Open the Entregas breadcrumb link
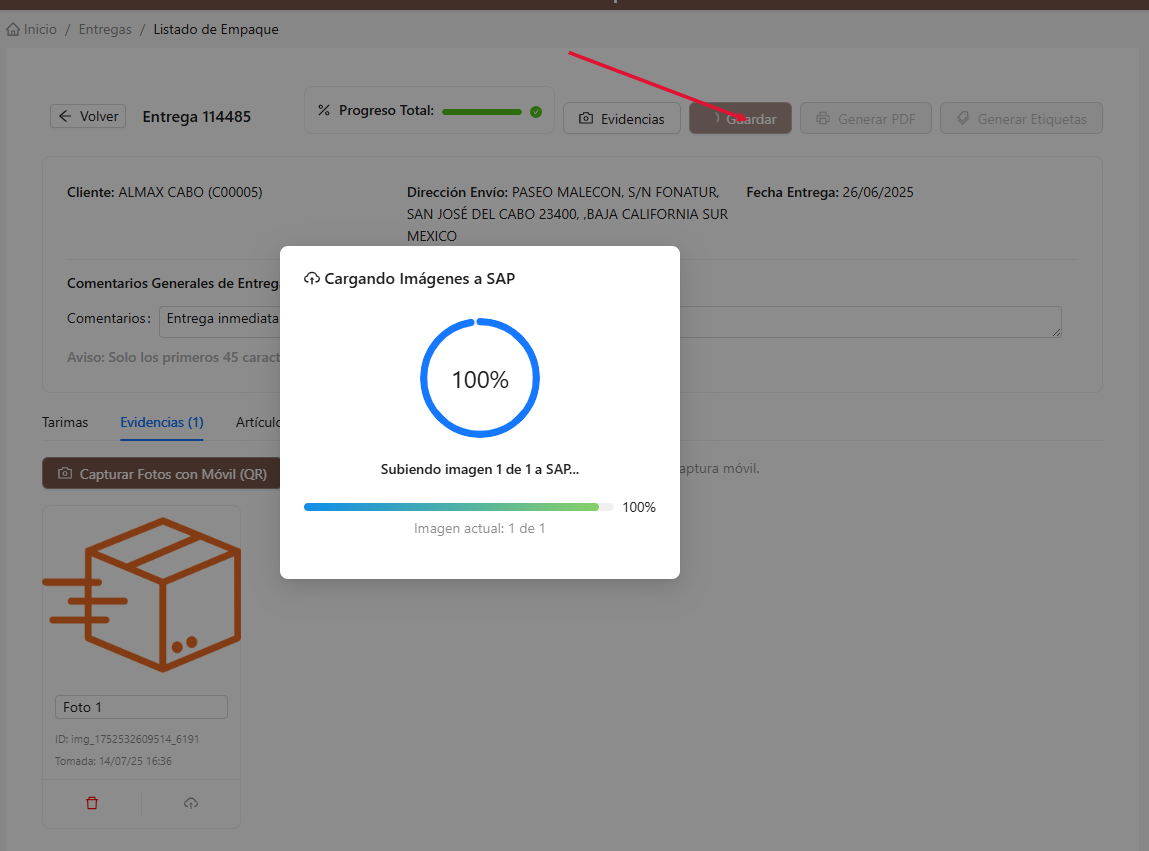 105,29
